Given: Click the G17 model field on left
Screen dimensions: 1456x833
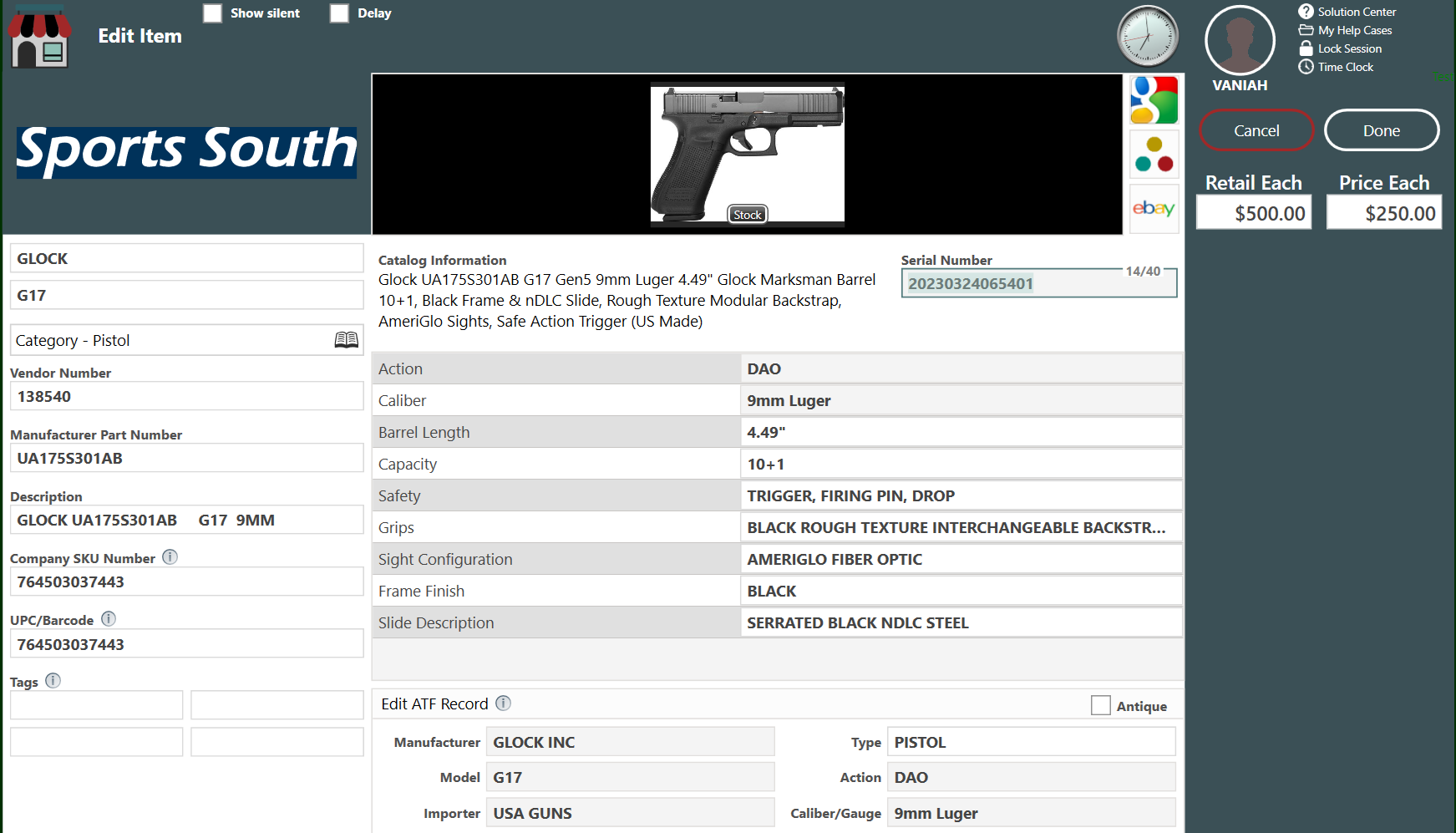Looking at the screenshot, I should point(186,295).
